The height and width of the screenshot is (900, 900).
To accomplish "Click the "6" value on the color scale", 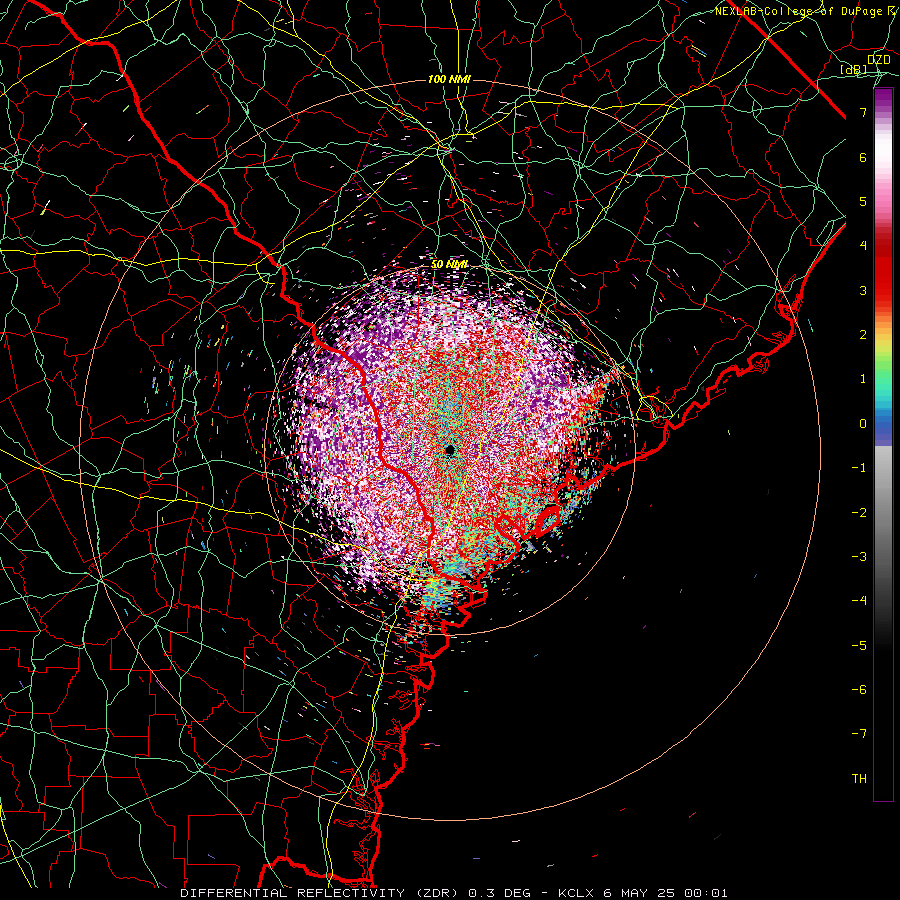I will 863,157.
